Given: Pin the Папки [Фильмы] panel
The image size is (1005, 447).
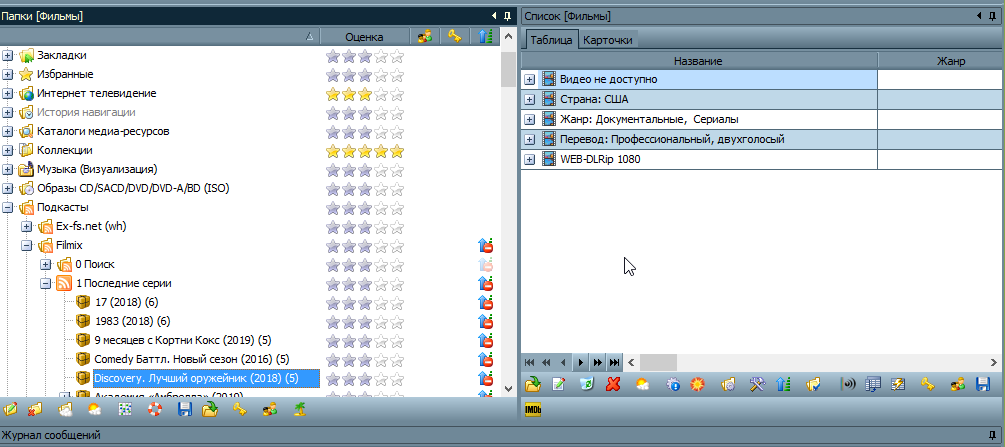Looking at the screenshot, I should coord(508,16).
